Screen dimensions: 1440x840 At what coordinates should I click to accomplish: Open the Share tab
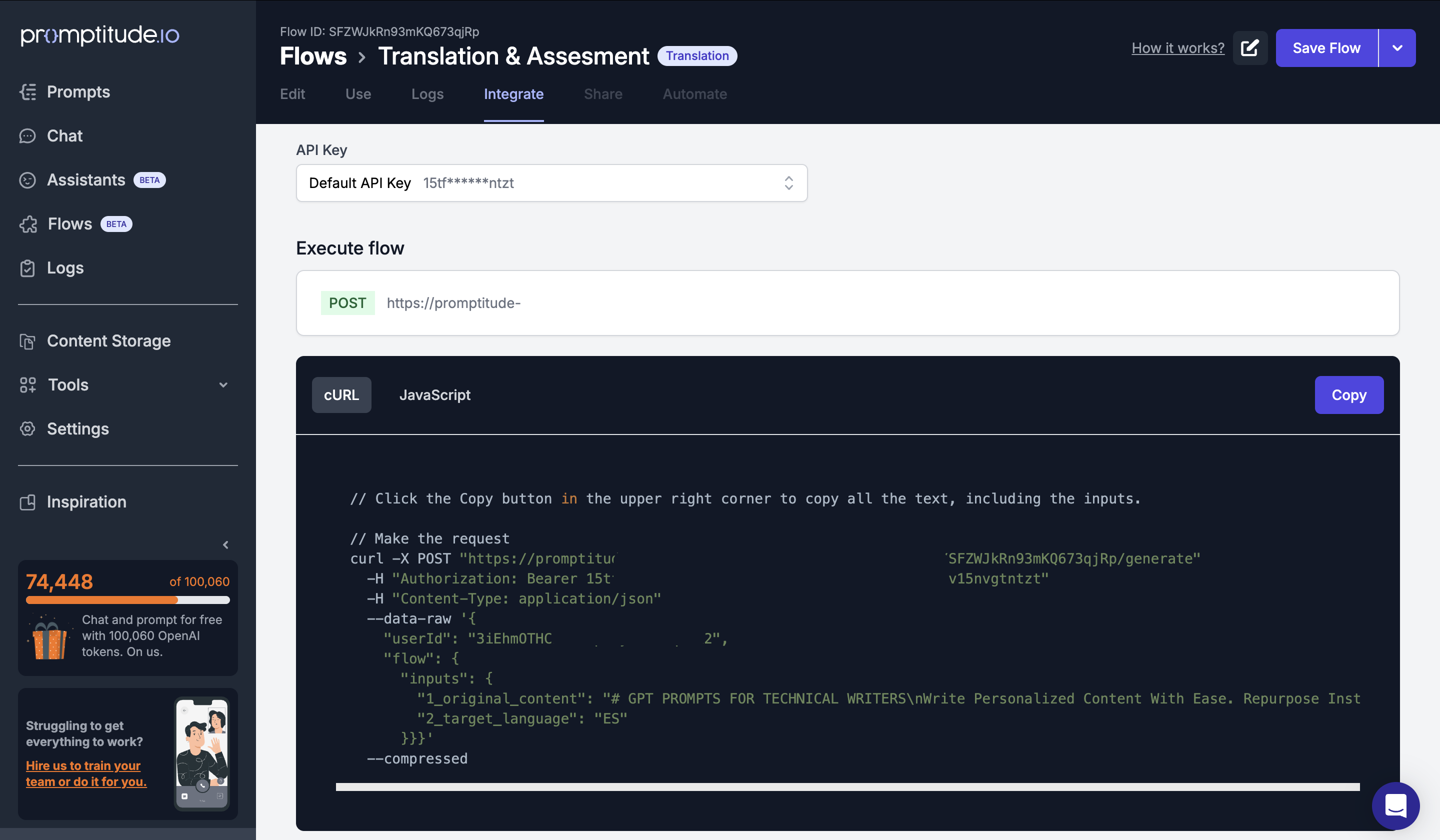tap(603, 94)
